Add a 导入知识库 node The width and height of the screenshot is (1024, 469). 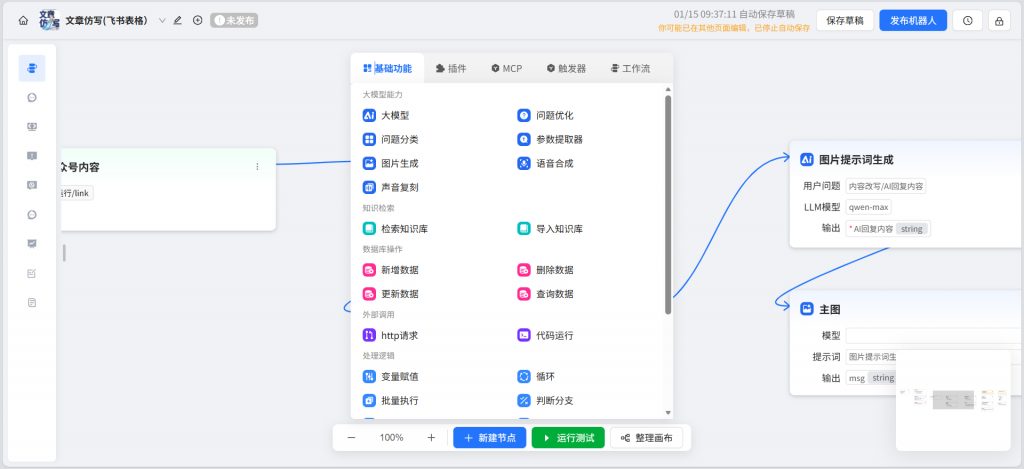click(550, 229)
